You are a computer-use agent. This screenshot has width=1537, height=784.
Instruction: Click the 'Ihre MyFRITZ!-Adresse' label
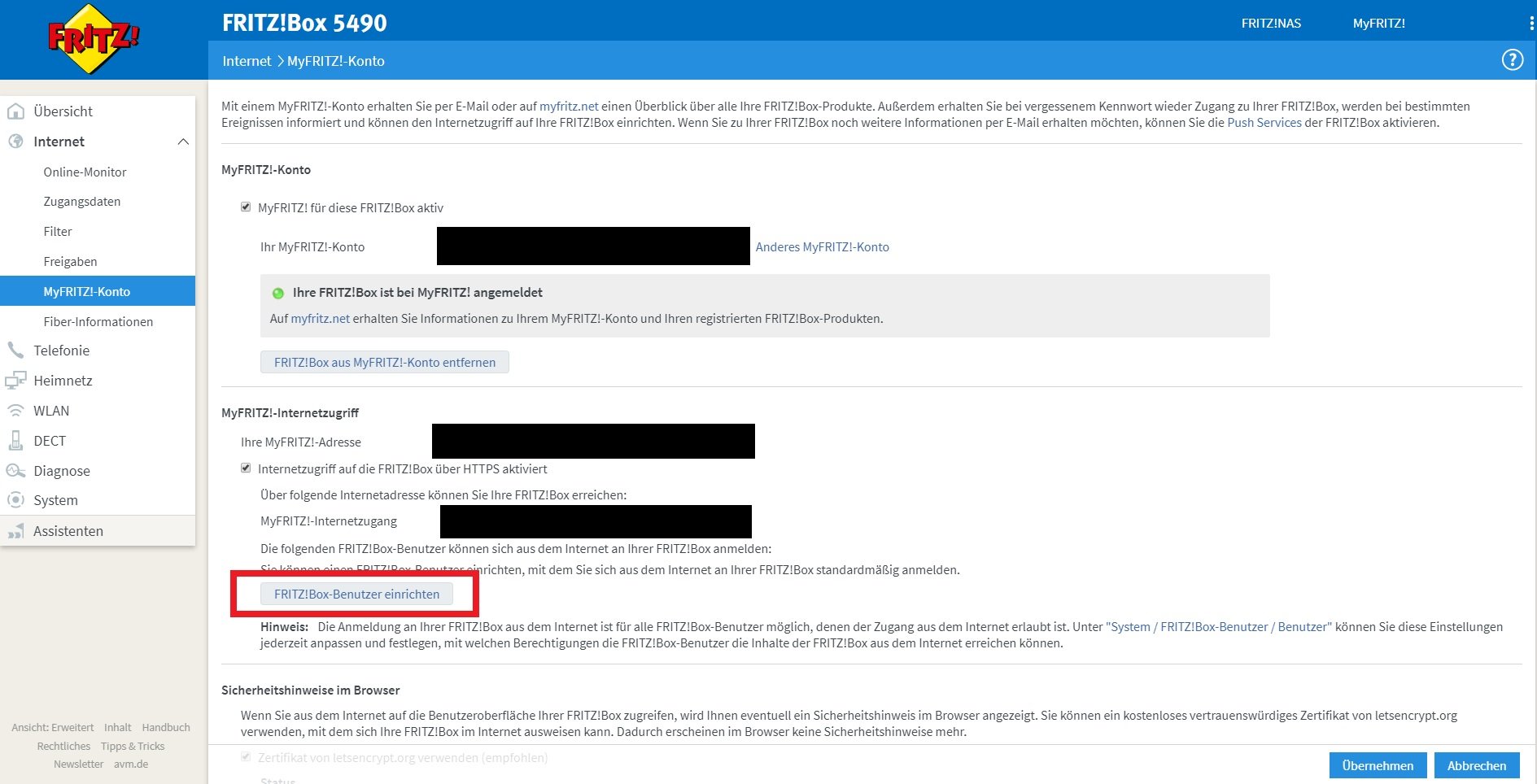point(301,442)
